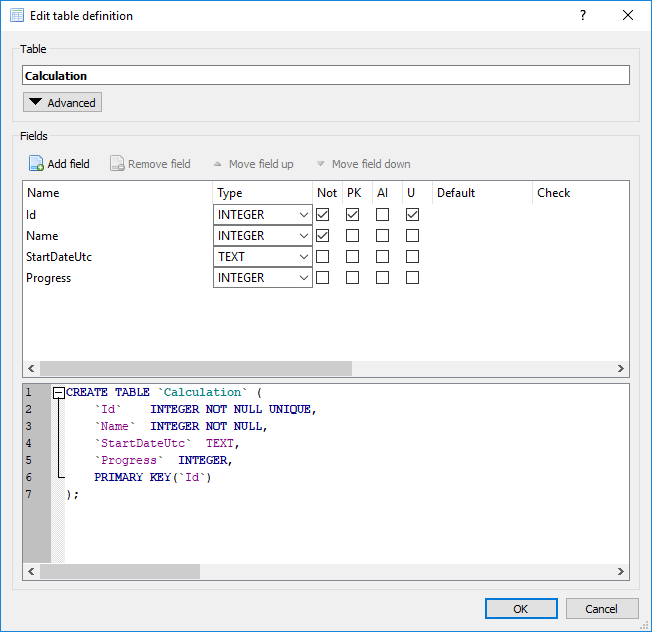Viewport: 652px width, 632px height.
Task: Click the `Name` INTEGER NOT NULL line
Action: click(181, 426)
